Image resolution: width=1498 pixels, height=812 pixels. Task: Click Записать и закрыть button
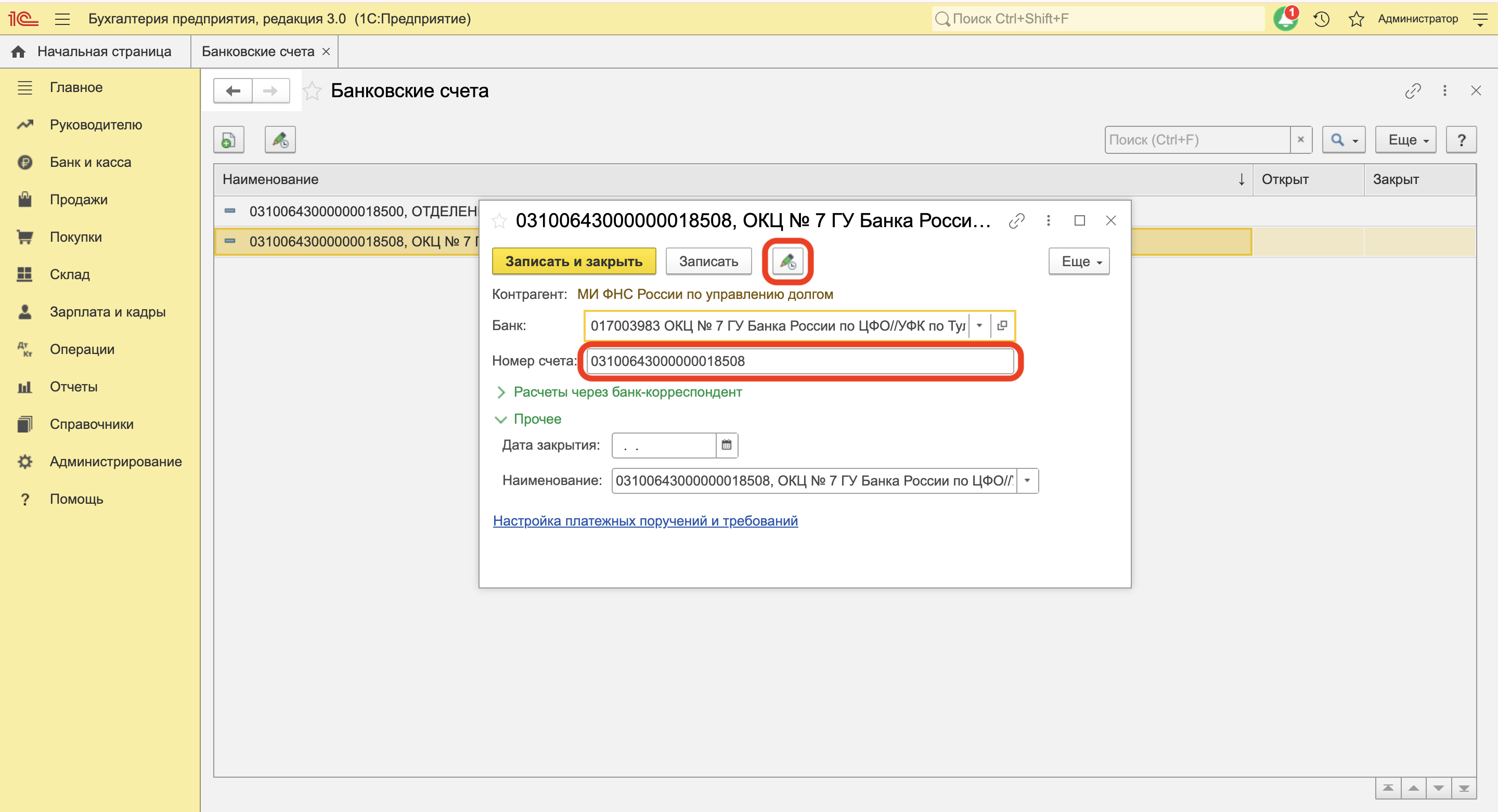point(573,261)
